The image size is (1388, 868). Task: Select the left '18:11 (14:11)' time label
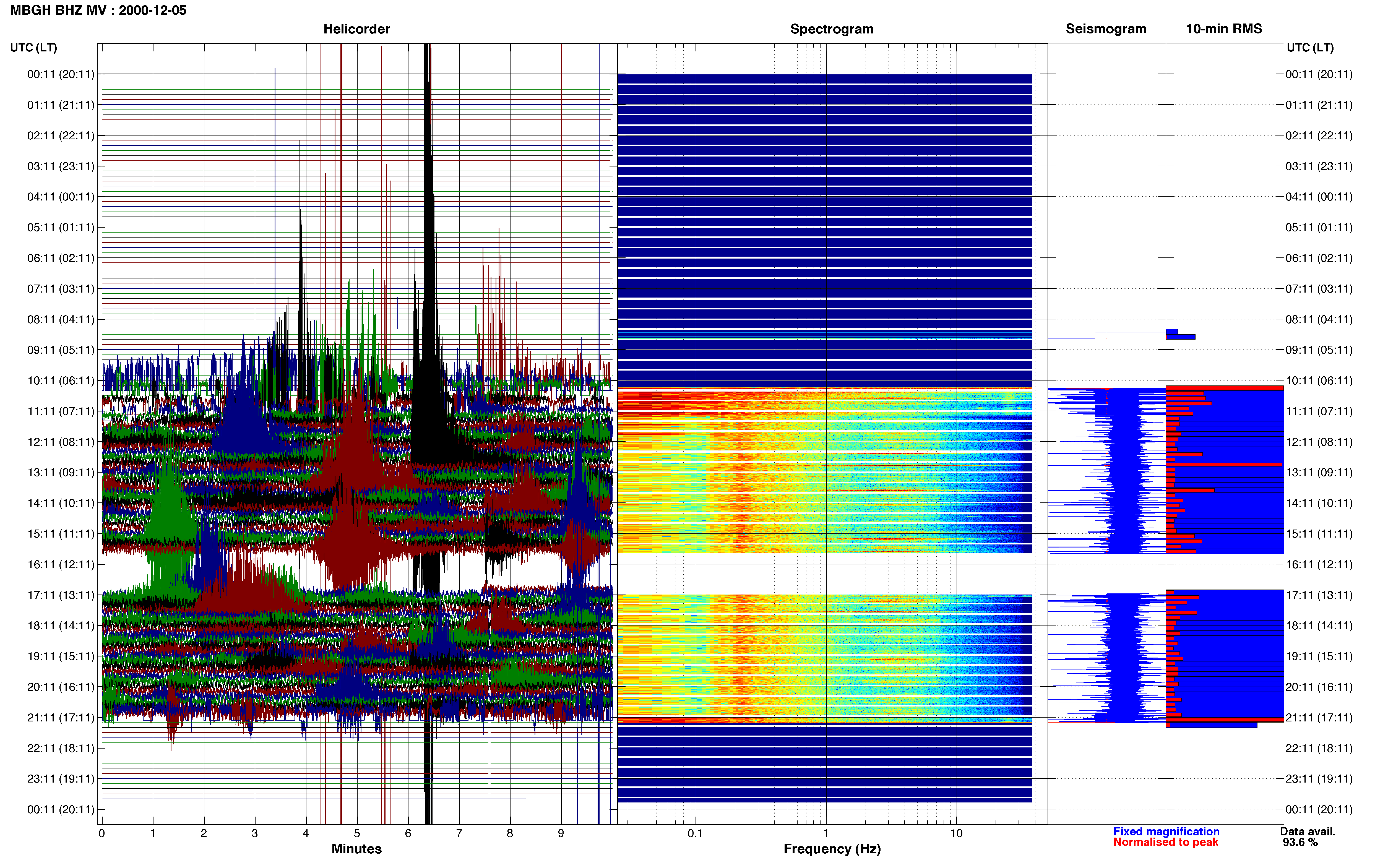click(61, 626)
